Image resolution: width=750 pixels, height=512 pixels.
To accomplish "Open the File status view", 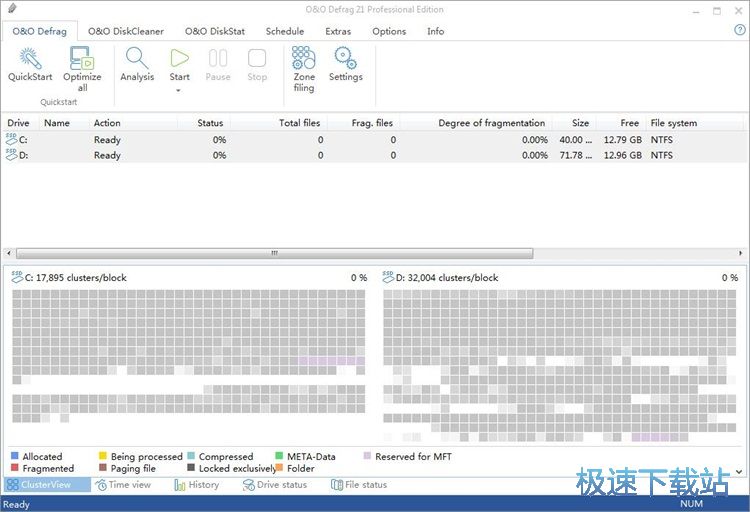I will click(x=359, y=485).
